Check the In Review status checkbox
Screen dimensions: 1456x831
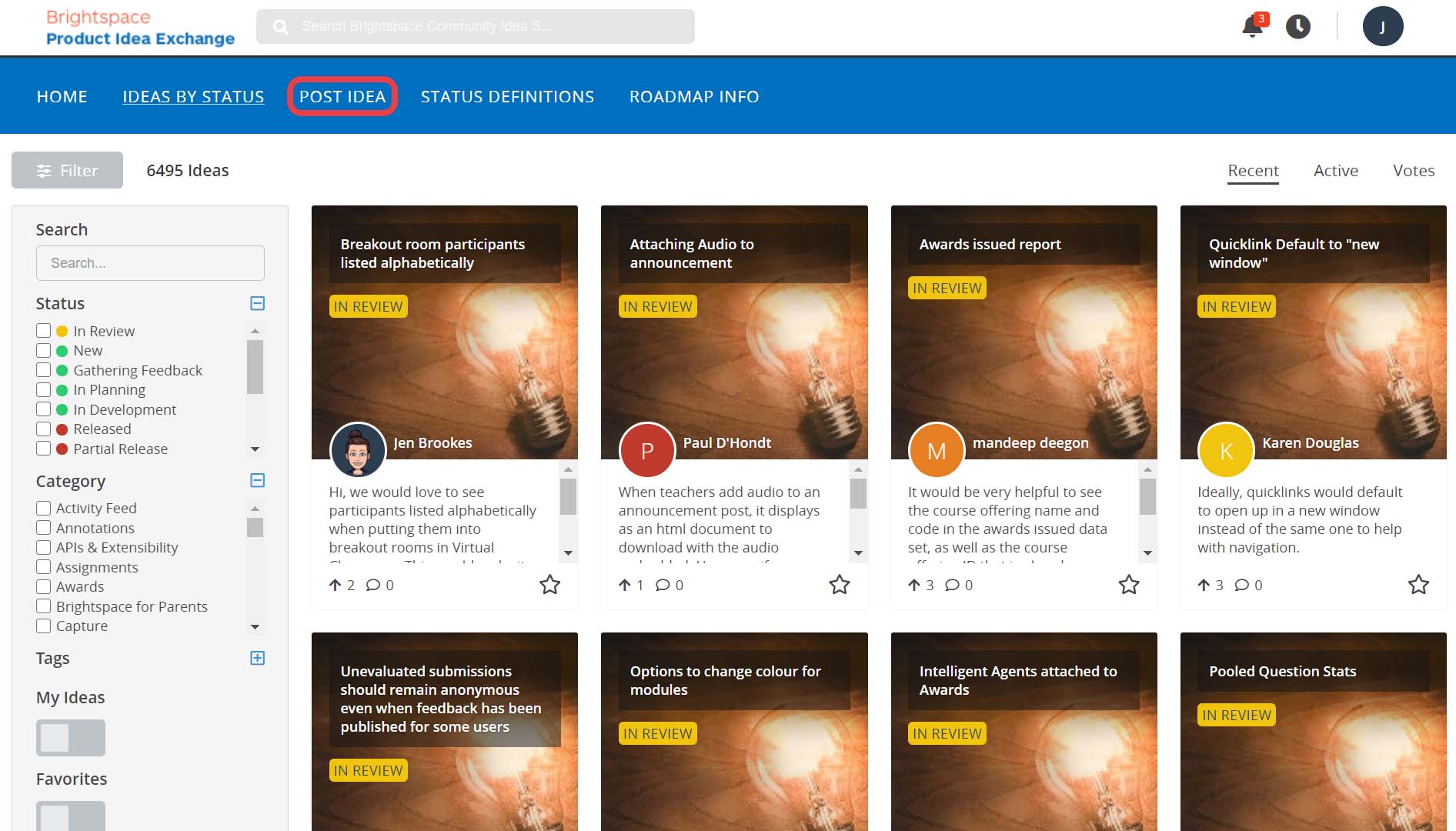click(x=44, y=331)
